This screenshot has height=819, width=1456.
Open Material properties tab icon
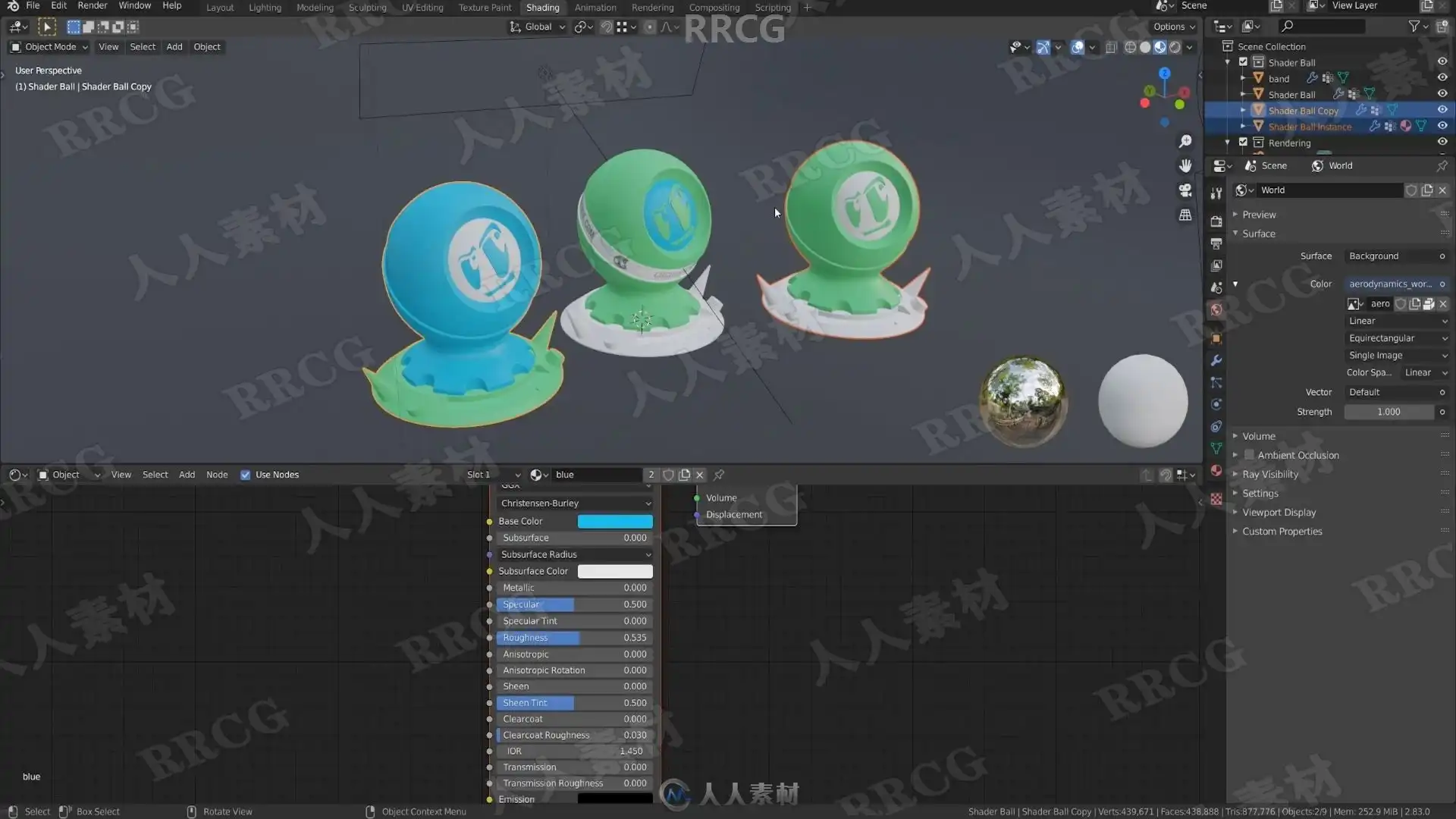1216,470
